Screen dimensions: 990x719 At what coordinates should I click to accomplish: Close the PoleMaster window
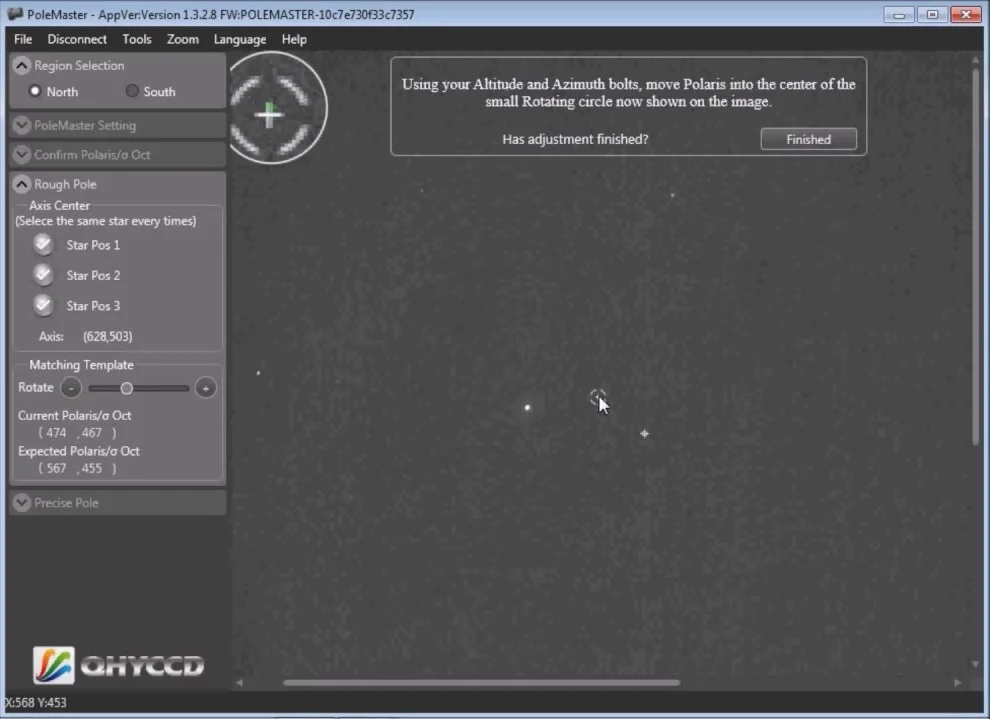tap(966, 14)
